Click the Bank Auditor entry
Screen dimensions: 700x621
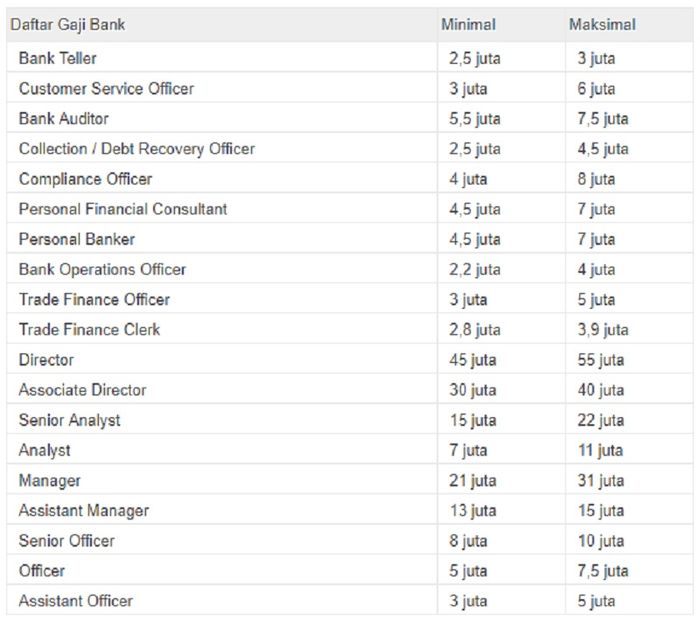pos(63,118)
